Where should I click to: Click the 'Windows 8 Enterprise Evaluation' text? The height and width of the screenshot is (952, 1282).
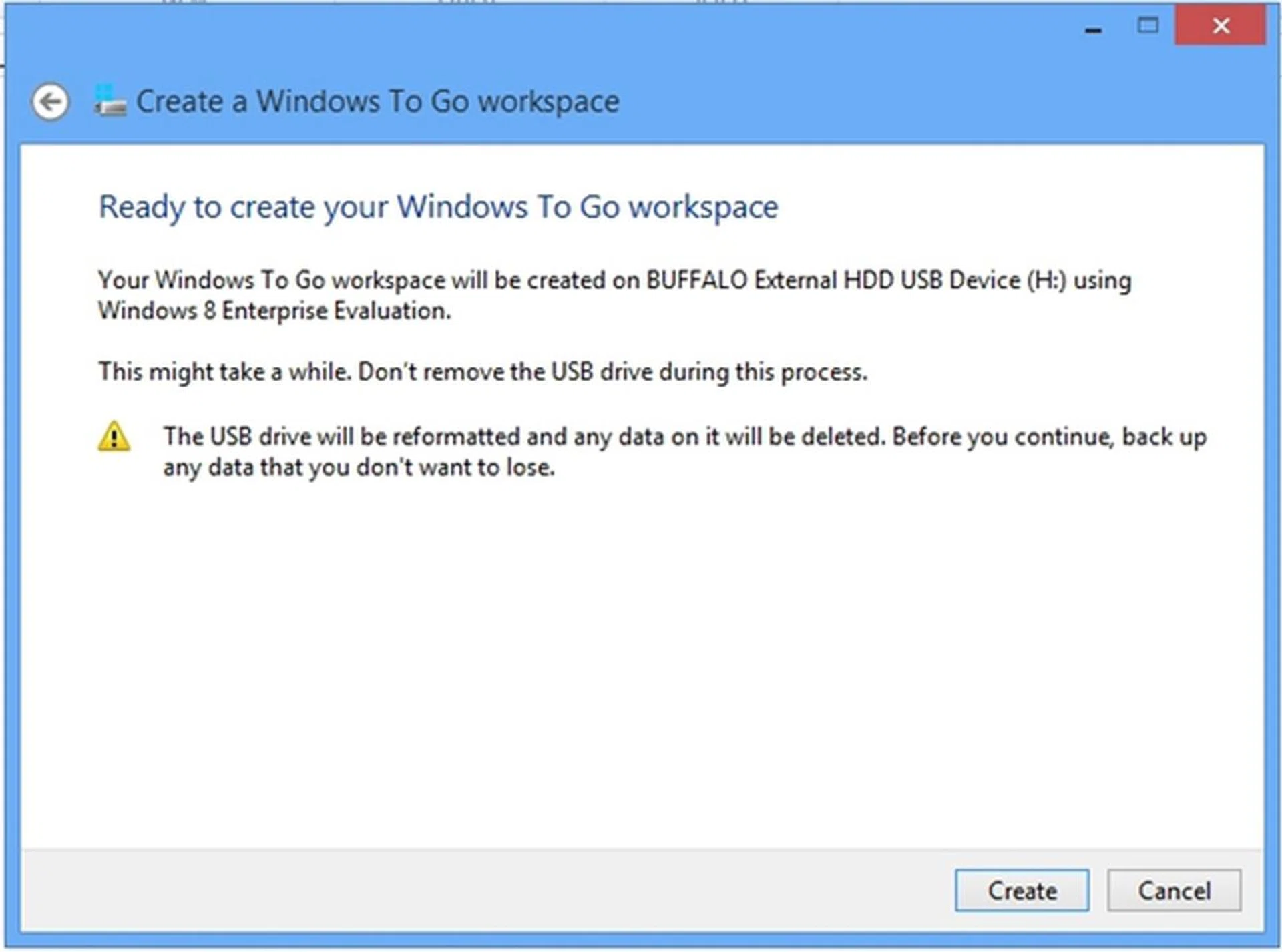pyautogui.click(x=274, y=311)
